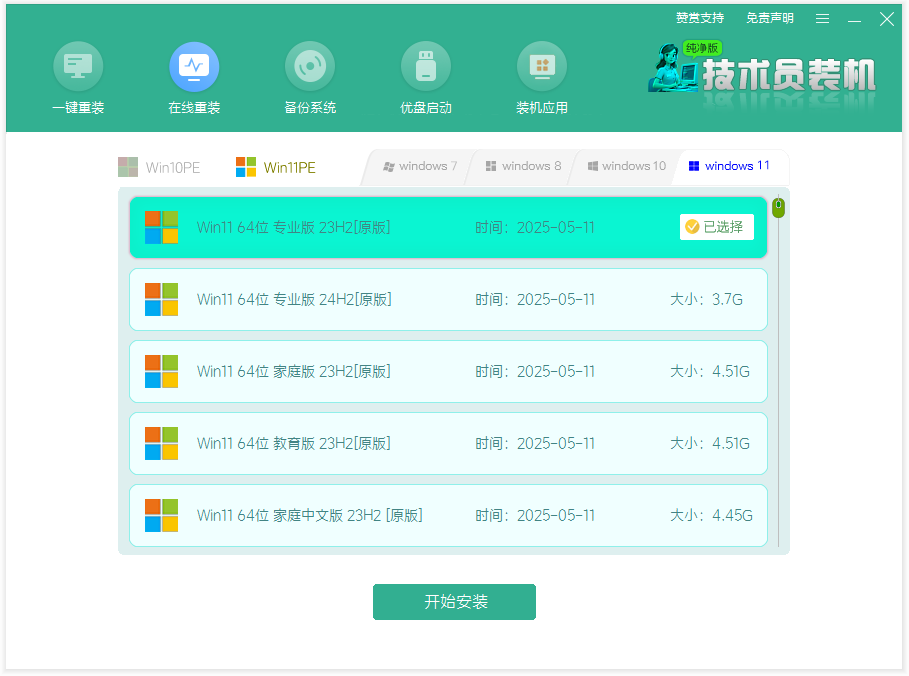Click the 已选择 selected badge

point(717,227)
